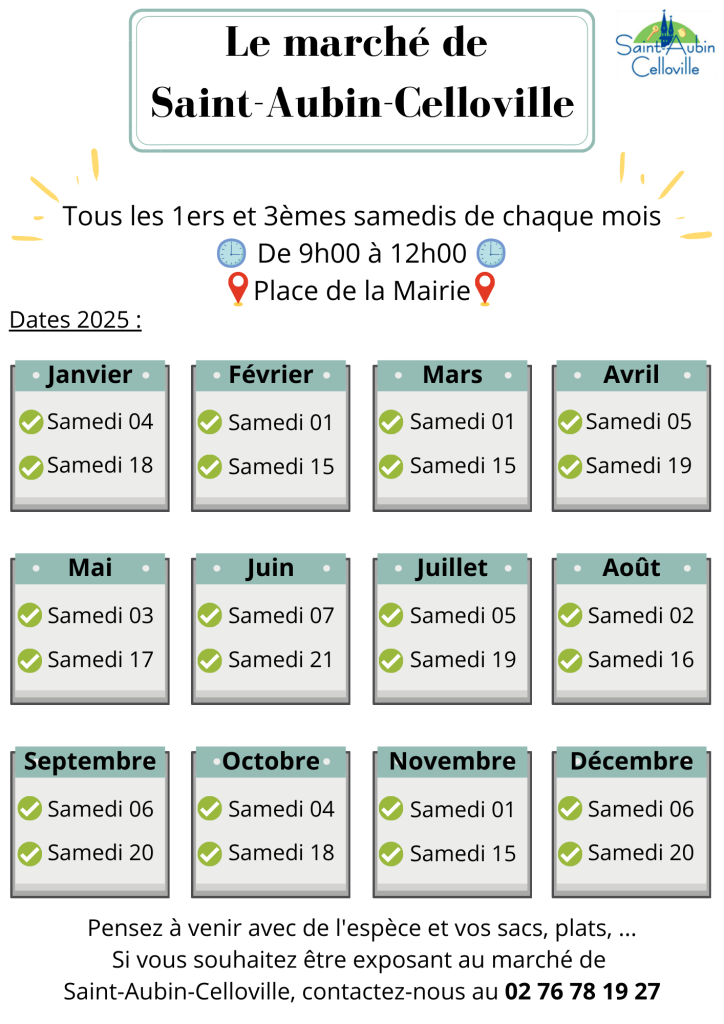Click the clock icon left of 9h00
Viewport: 724px width, 1024px height.
[x=231, y=253]
